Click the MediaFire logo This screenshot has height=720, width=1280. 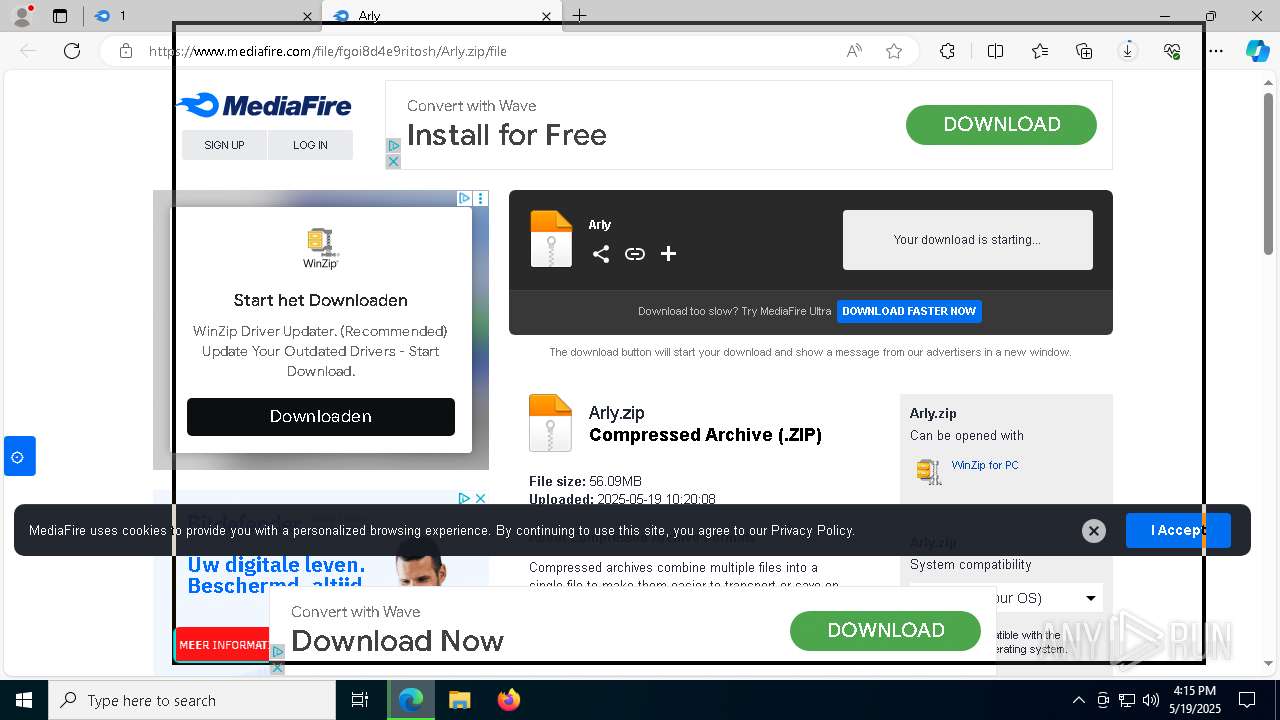(x=264, y=105)
